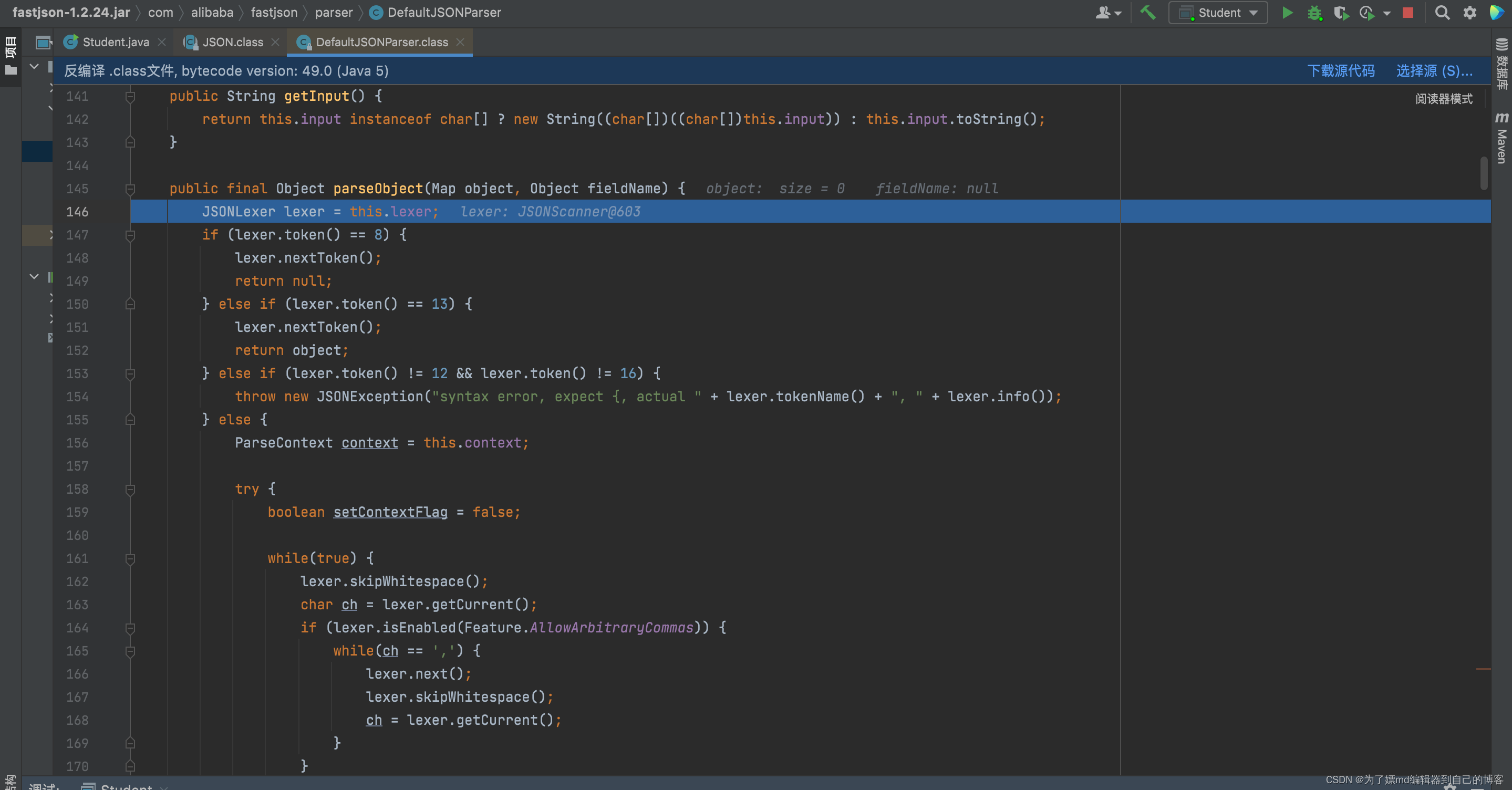Viewport: 1512px width, 790px height.
Task: Click 下载源代码 download sources link
Action: (x=1341, y=71)
